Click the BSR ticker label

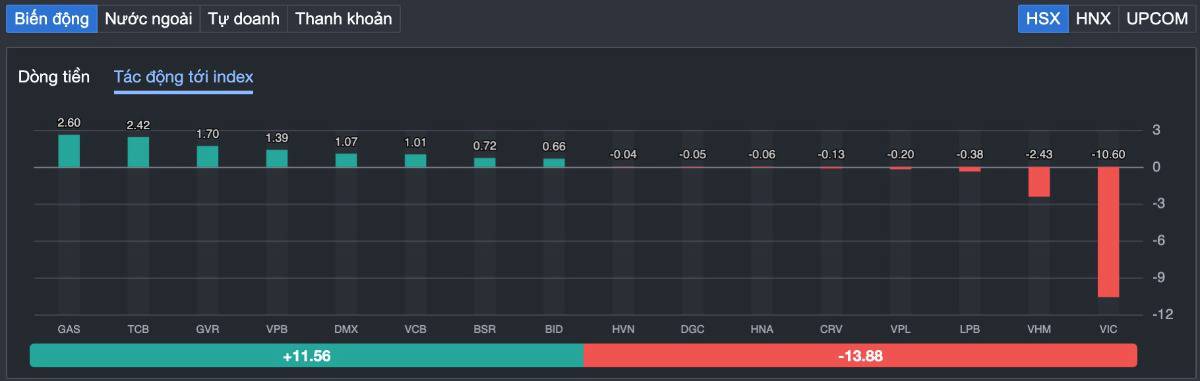coord(485,329)
